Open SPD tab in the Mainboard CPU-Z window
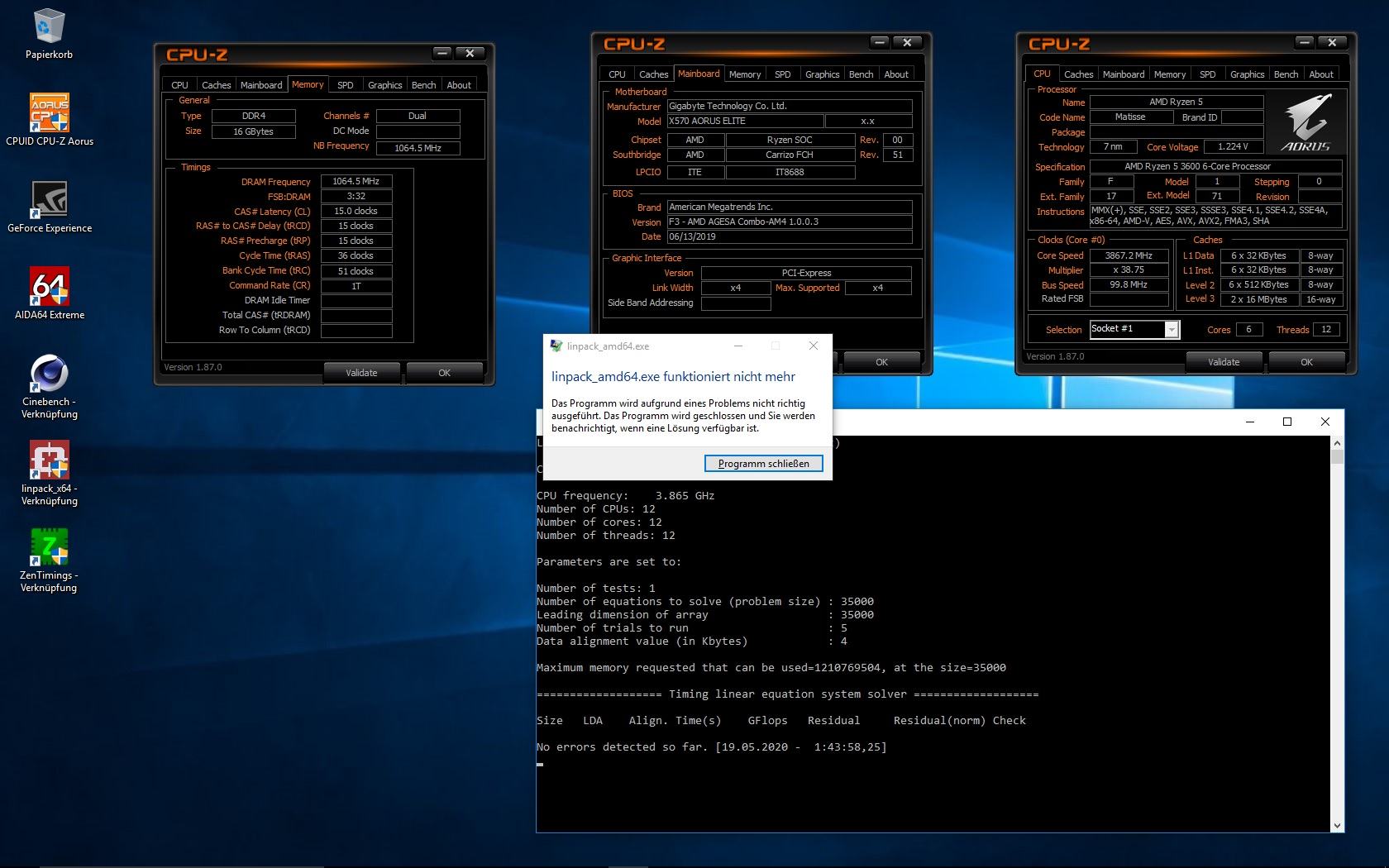The image size is (1389, 868). click(x=782, y=74)
